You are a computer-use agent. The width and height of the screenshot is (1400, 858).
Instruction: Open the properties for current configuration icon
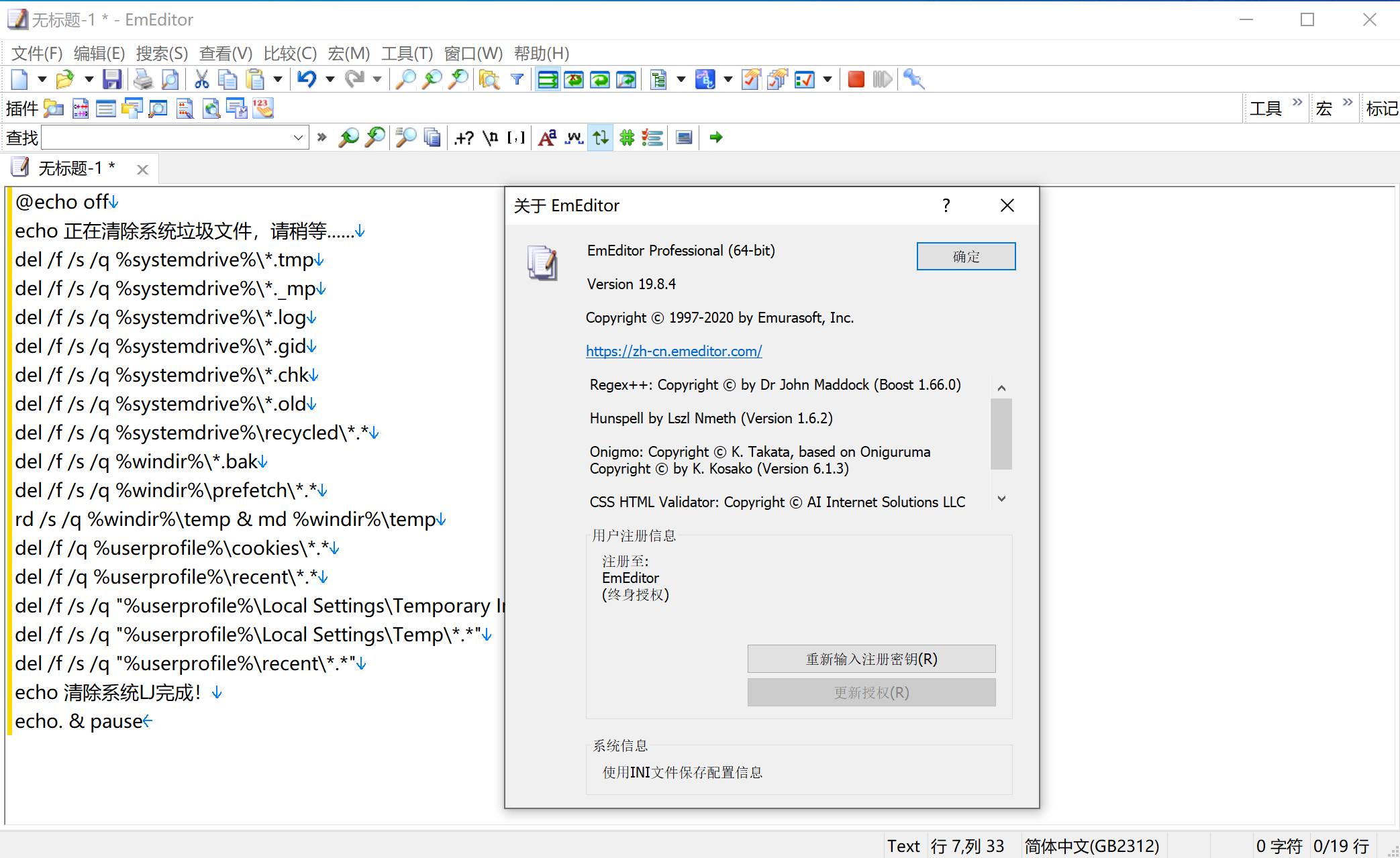[x=750, y=80]
